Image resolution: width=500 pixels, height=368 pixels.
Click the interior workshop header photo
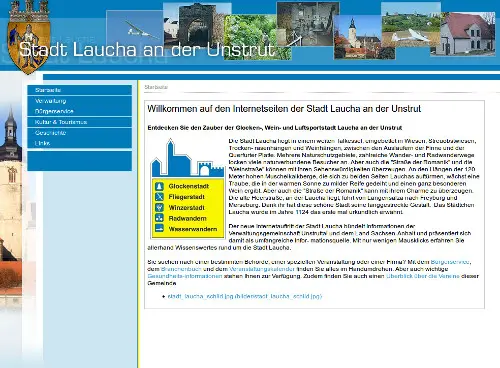pyautogui.click(x=308, y=23)
